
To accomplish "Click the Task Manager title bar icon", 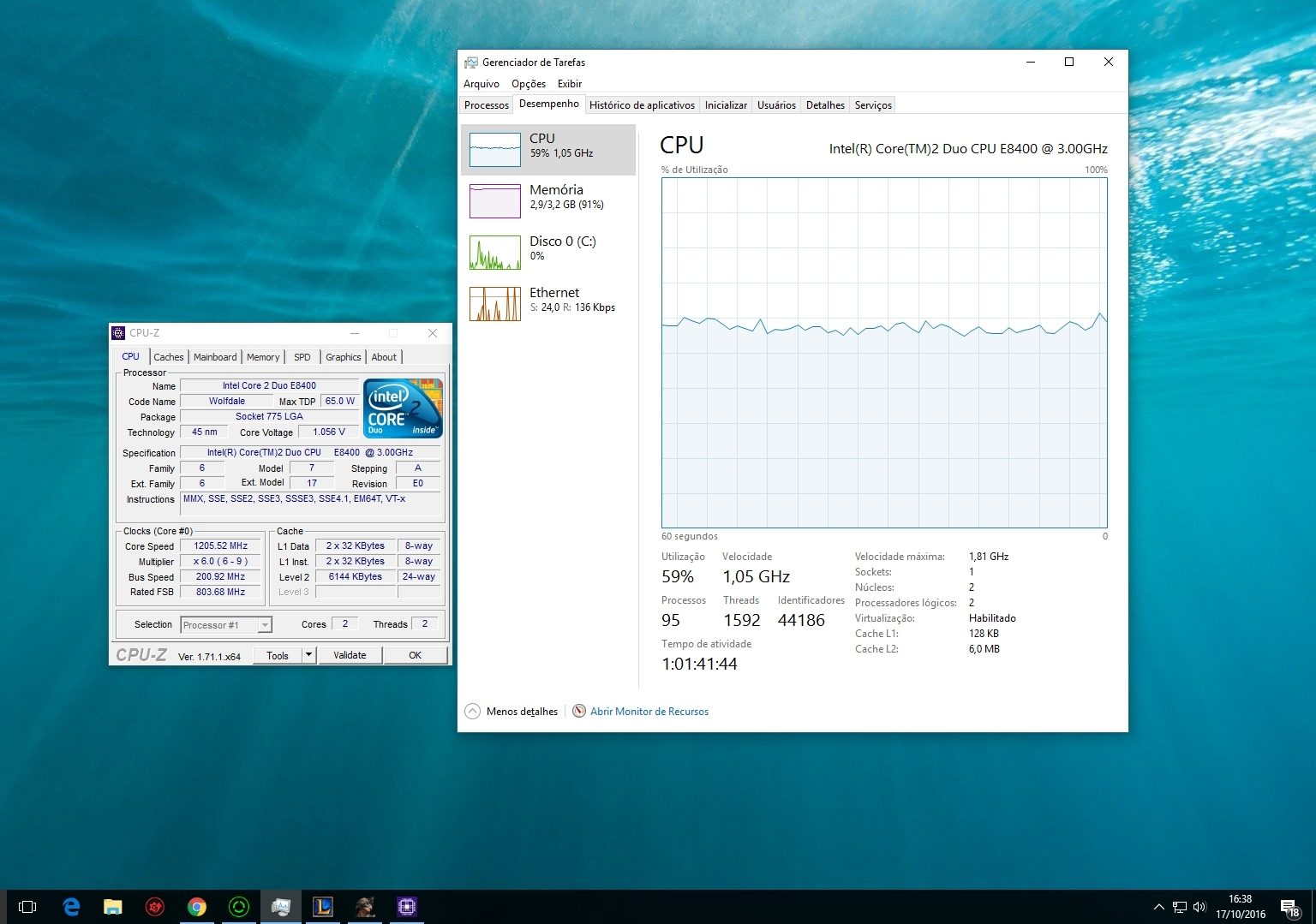I will (471, 63).
